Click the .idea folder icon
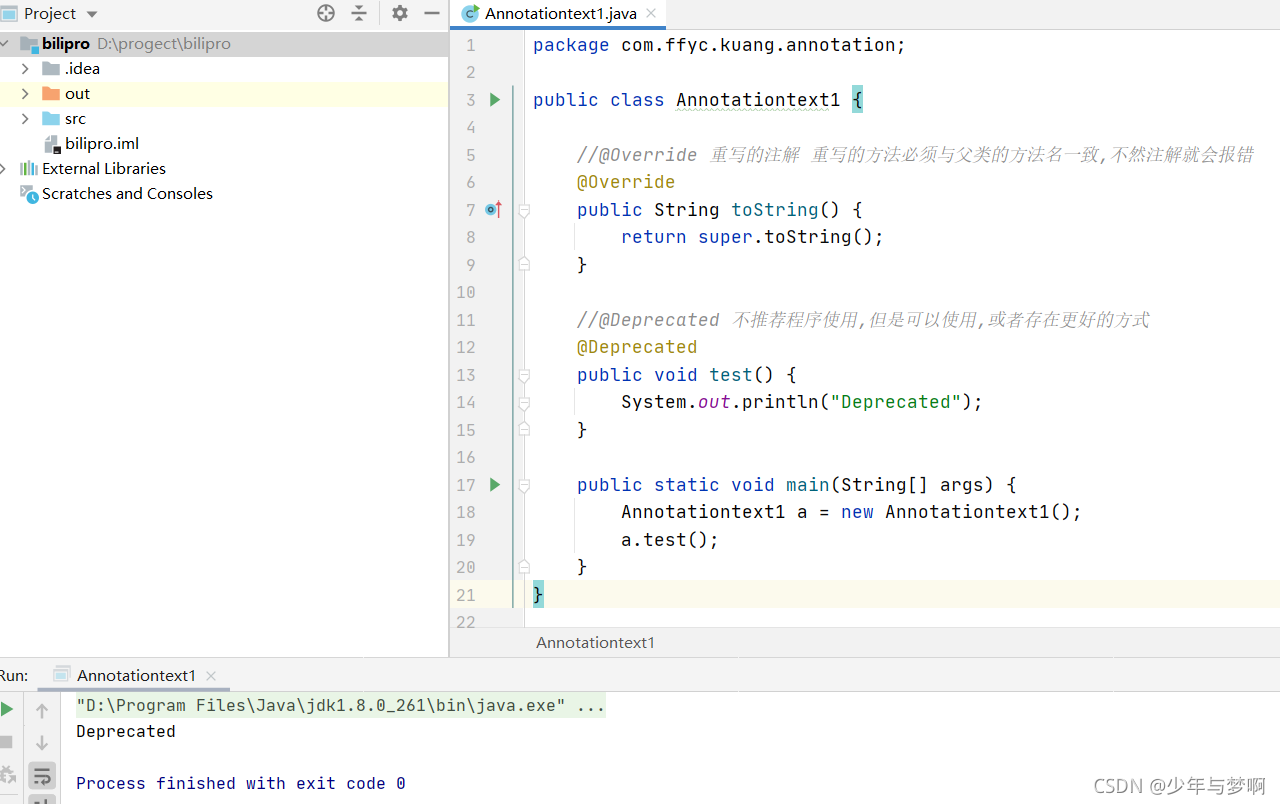Screen dimensions: 1280x804 (51, 69)
